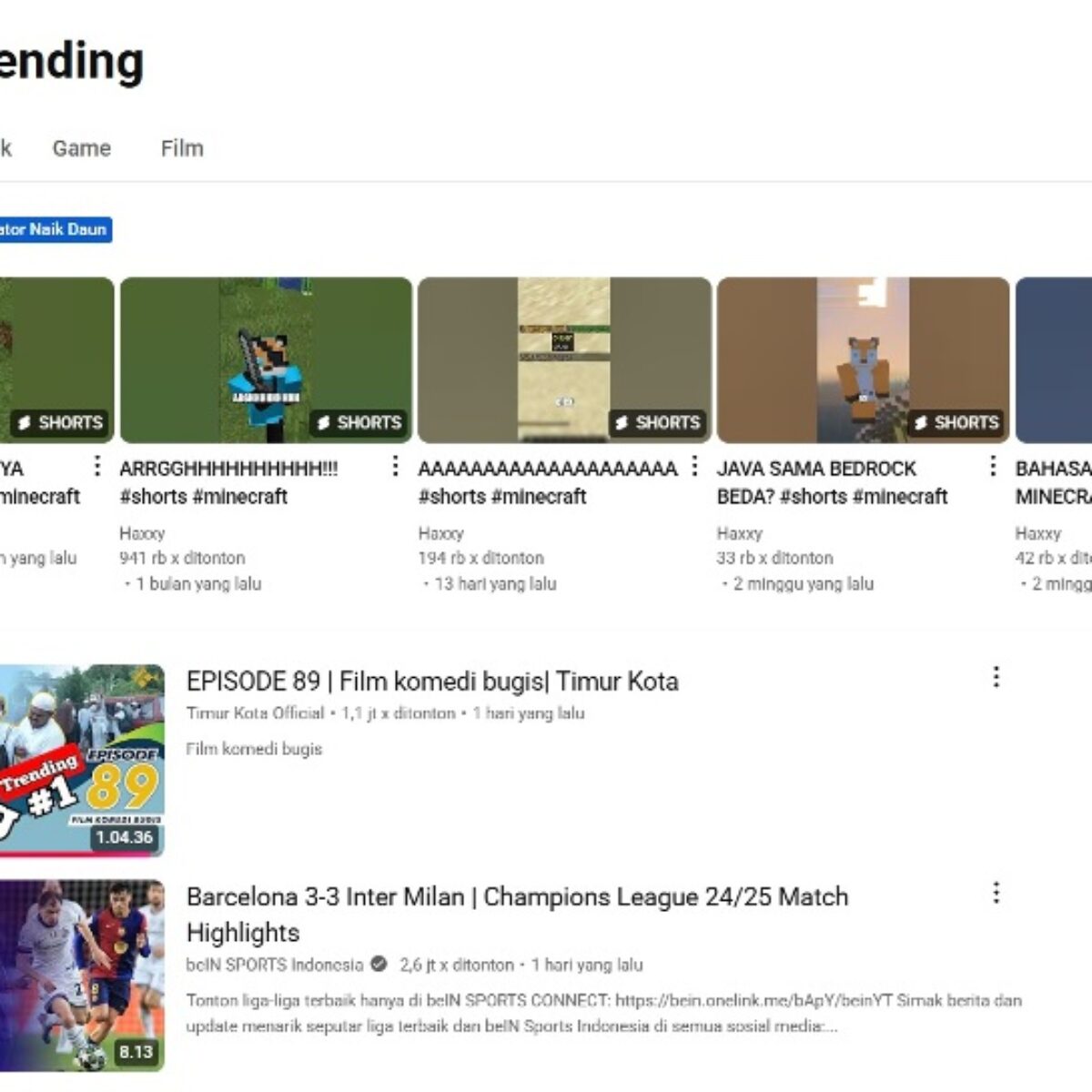The height and width of the screenshot is (1092, 1092).
Task: Click the 1.04.36 duration badge
Action: [125, 837]
